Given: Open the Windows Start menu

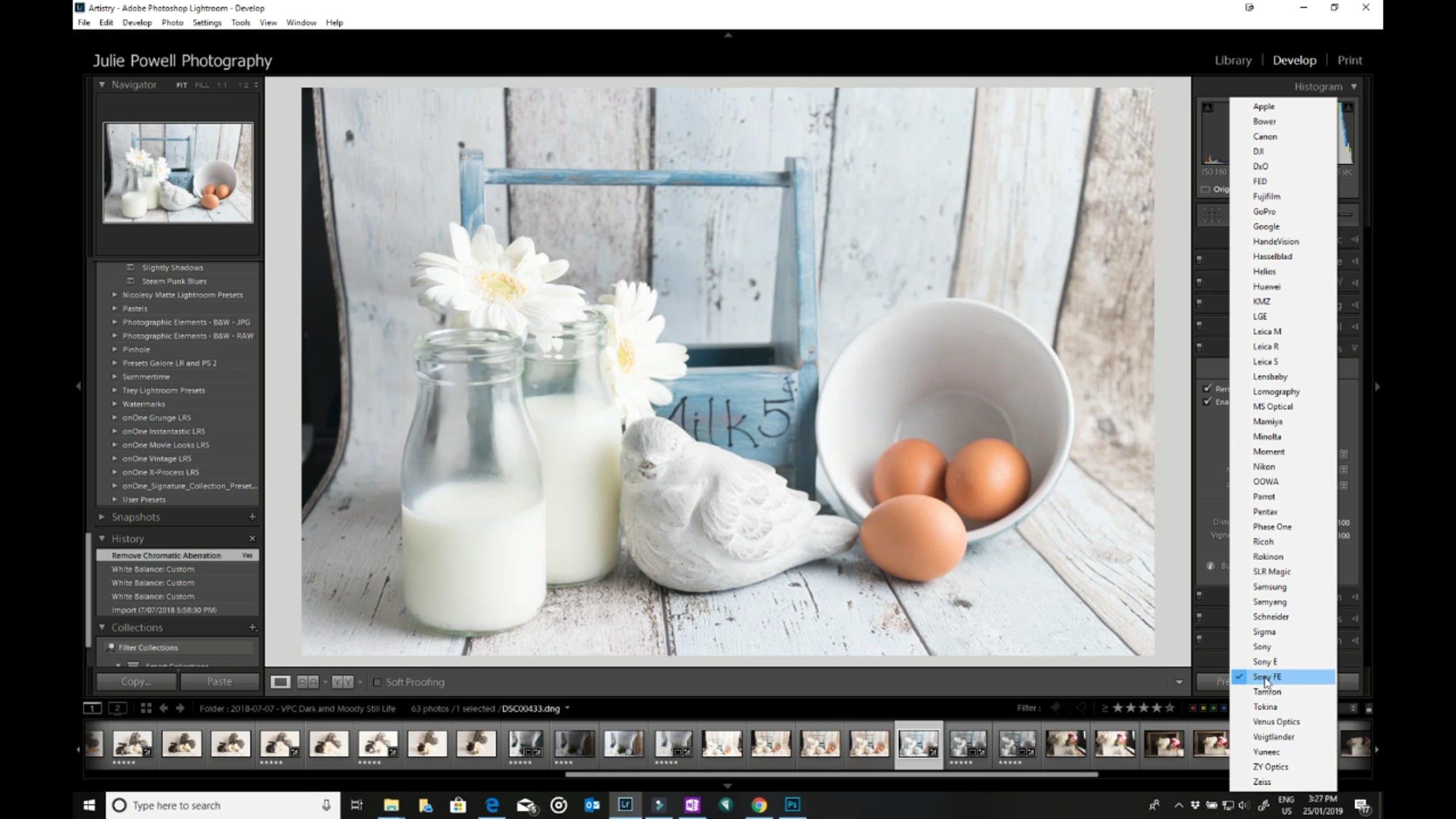Looking at the screenshot, I should pyautogui.click(x=89, y=805).
